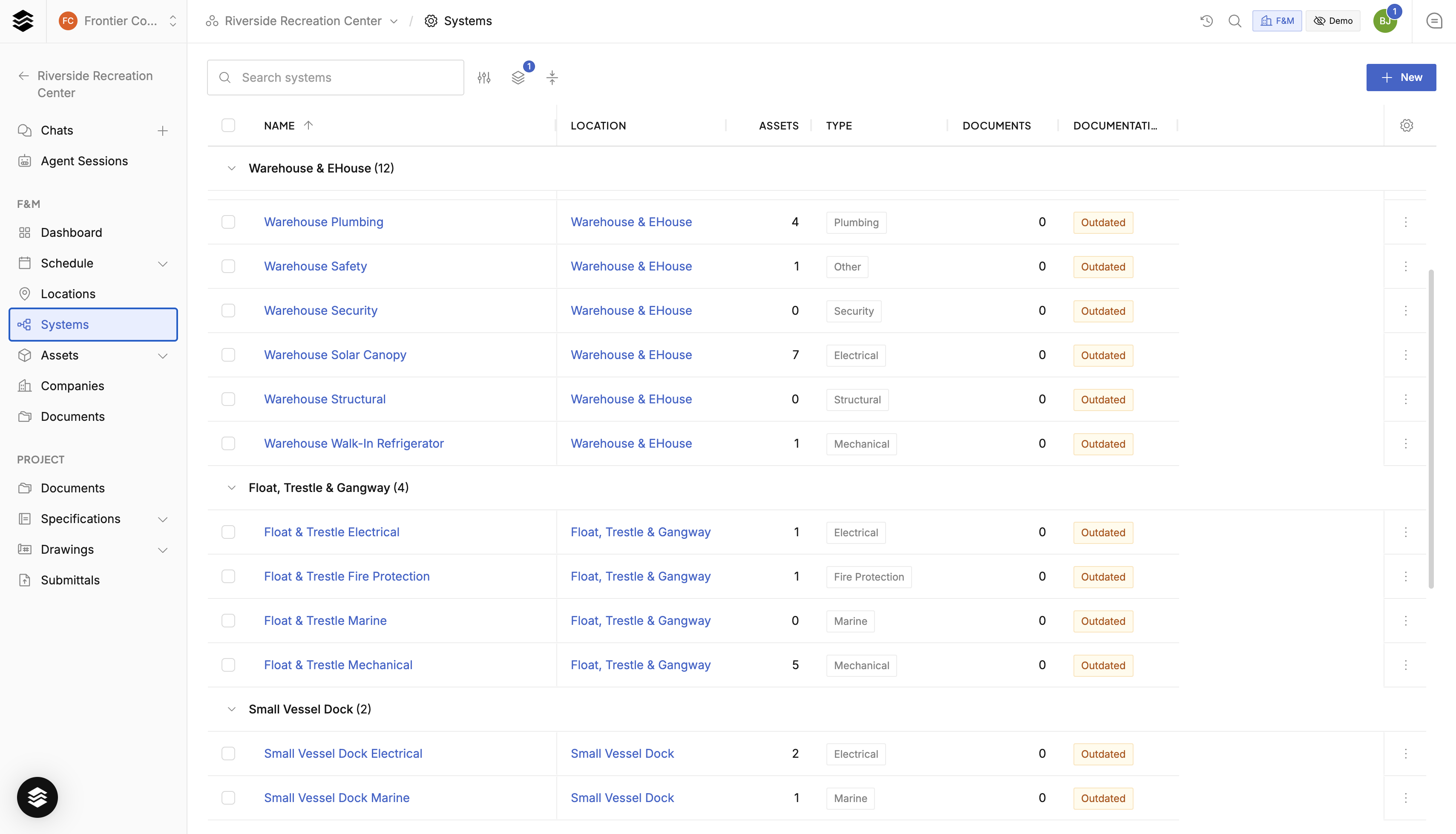Open Small Vessel Dock location link in Marine row
Image resolution: width=1456 pixels, height=834 pixels.
(622, 798)
